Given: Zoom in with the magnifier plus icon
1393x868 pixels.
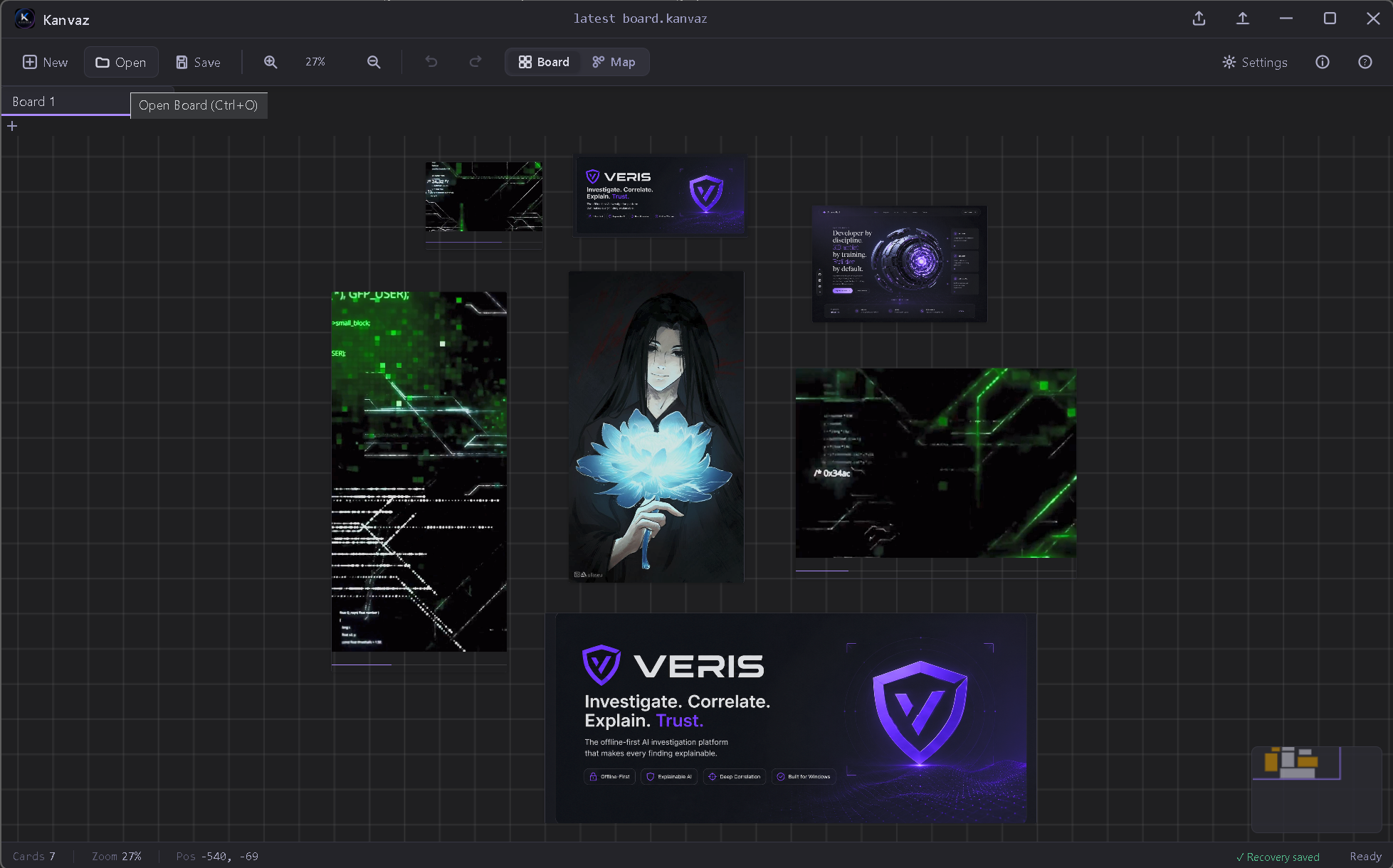Looking at the screenshot, I should pyautogui.click(x=270, y=63).
